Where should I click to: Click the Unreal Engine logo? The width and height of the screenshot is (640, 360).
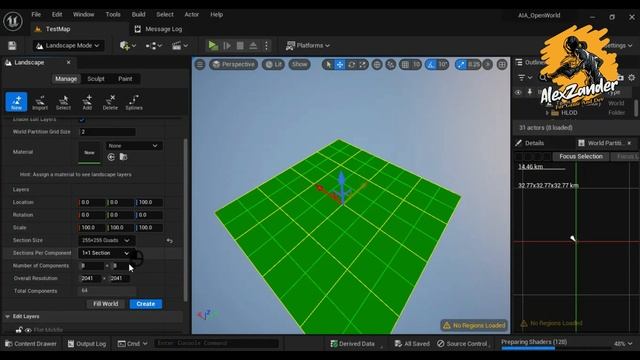(x=13, y=20)
